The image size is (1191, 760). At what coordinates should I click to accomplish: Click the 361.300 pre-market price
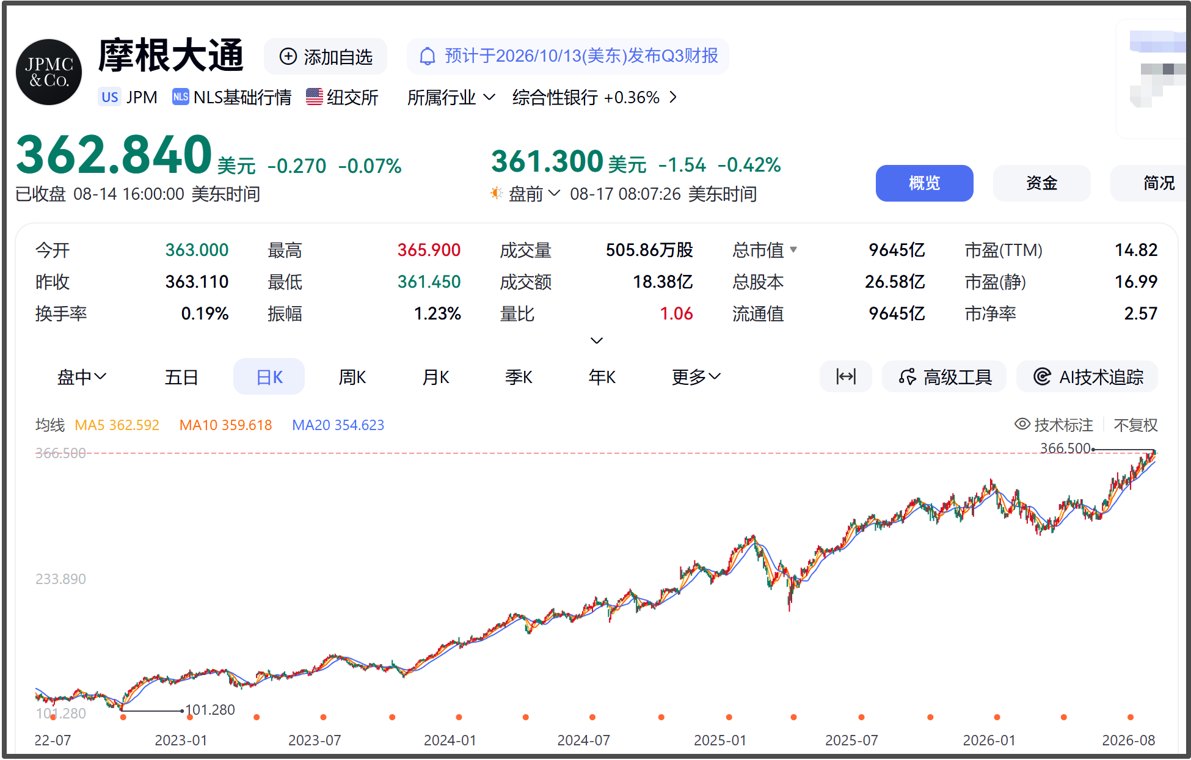click(547, 162)
